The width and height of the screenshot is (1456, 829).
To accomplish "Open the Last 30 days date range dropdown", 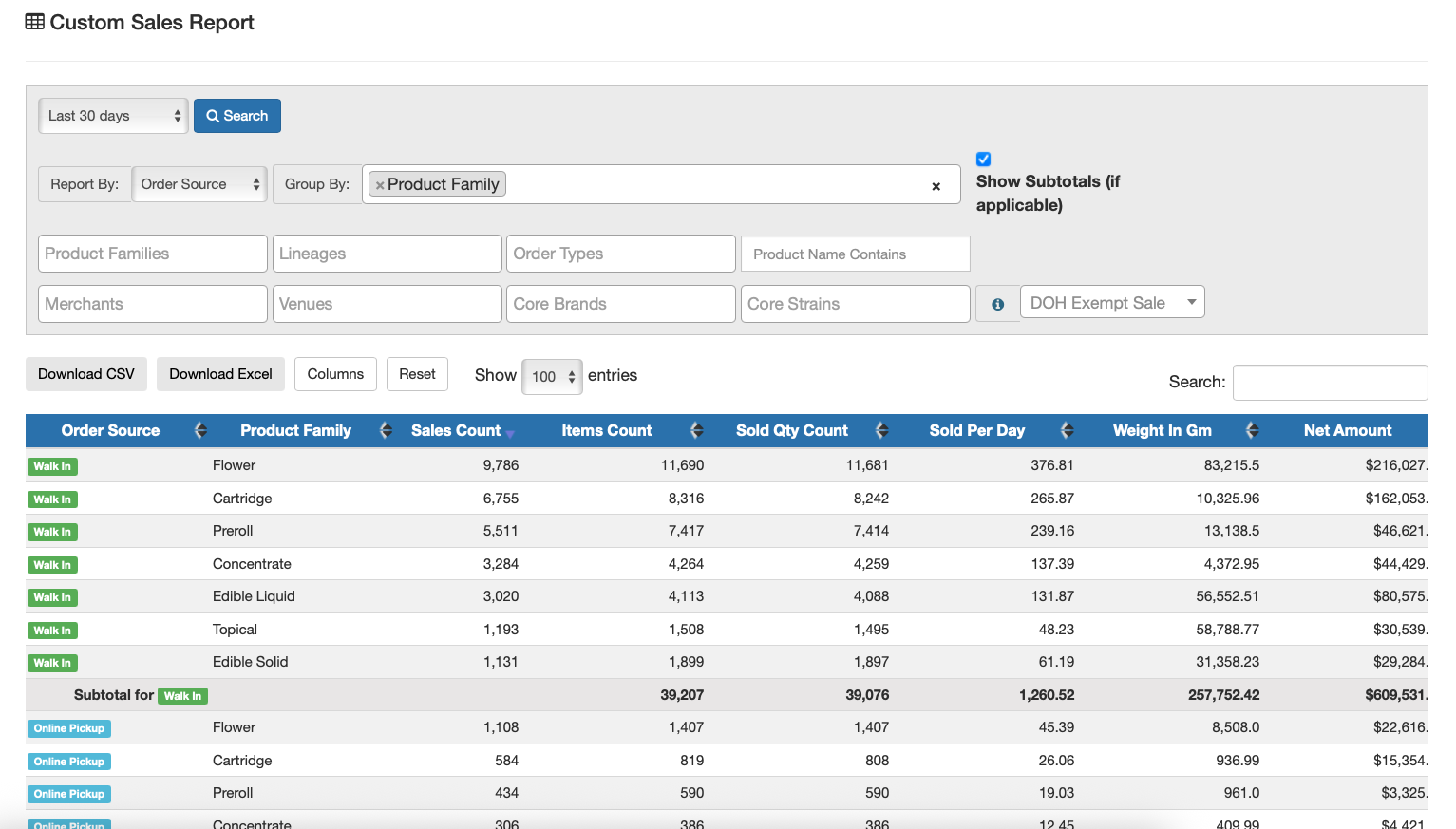I will tap(113, 116).
